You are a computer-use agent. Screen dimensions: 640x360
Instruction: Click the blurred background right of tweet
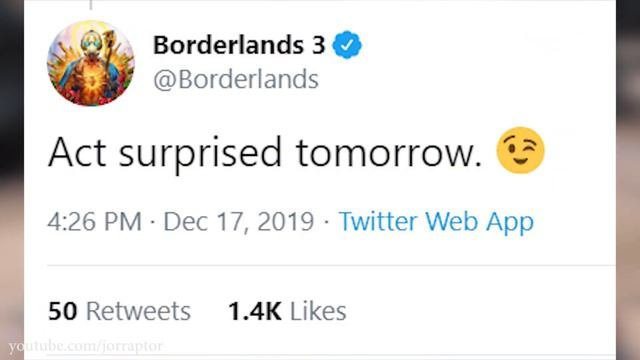click(628, 180)
